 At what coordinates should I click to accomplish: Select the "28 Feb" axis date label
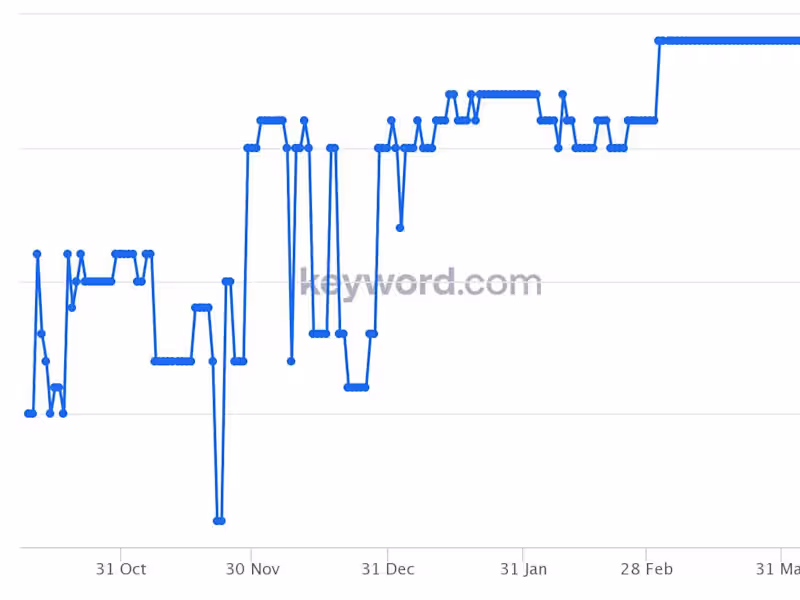pos(646,569)
